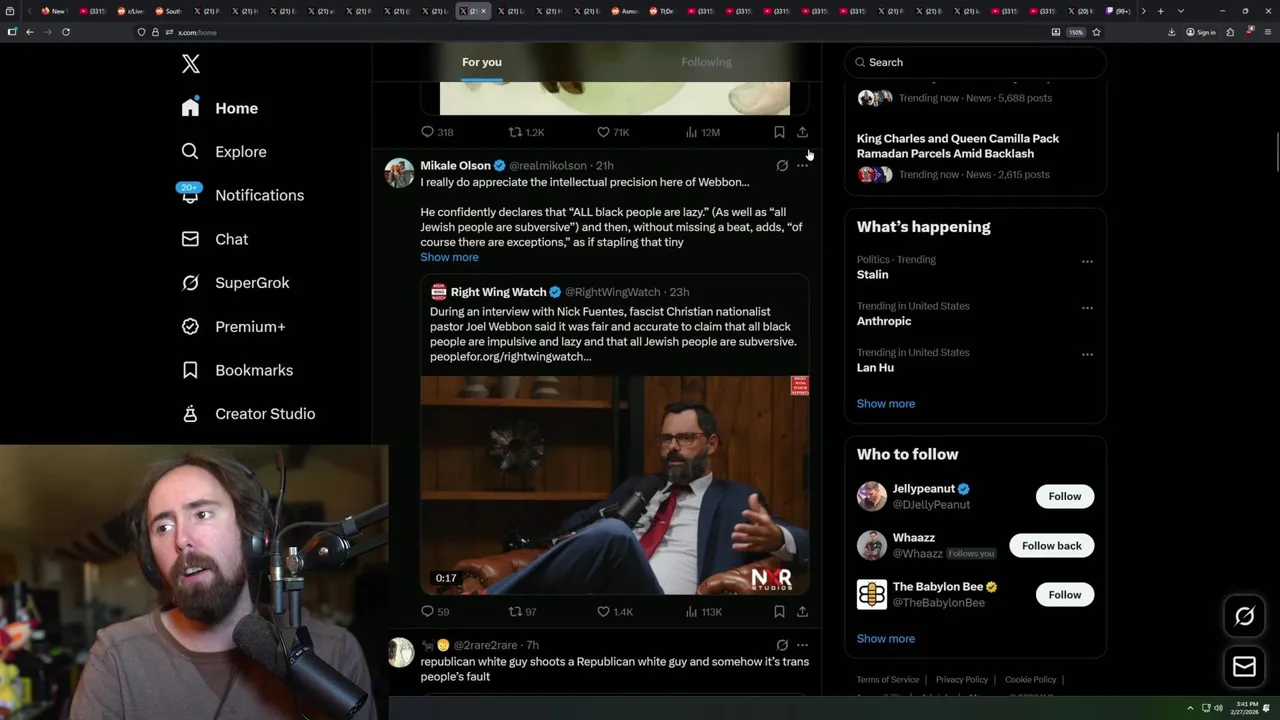Go back in browser history

tap(30, 32)
